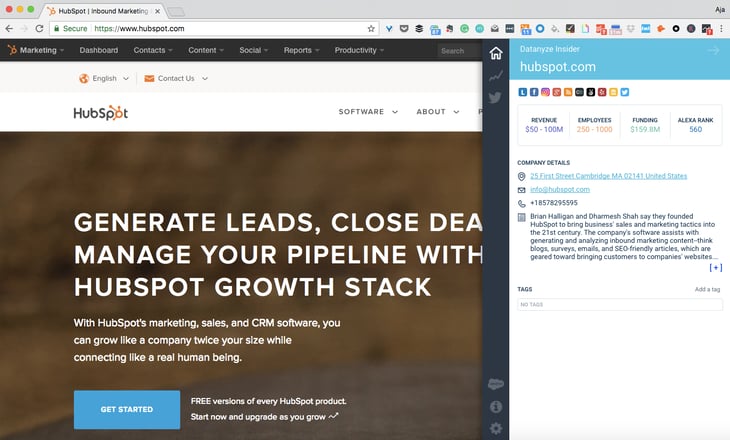Click the 250 - 1000 employees value

pyautogui.click(x=595, y=129)
